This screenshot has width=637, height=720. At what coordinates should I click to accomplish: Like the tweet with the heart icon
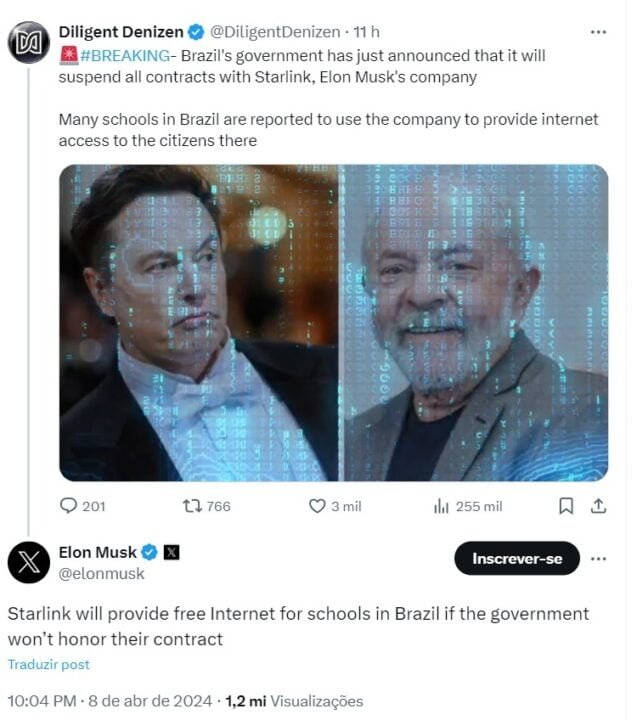[317, 506]
